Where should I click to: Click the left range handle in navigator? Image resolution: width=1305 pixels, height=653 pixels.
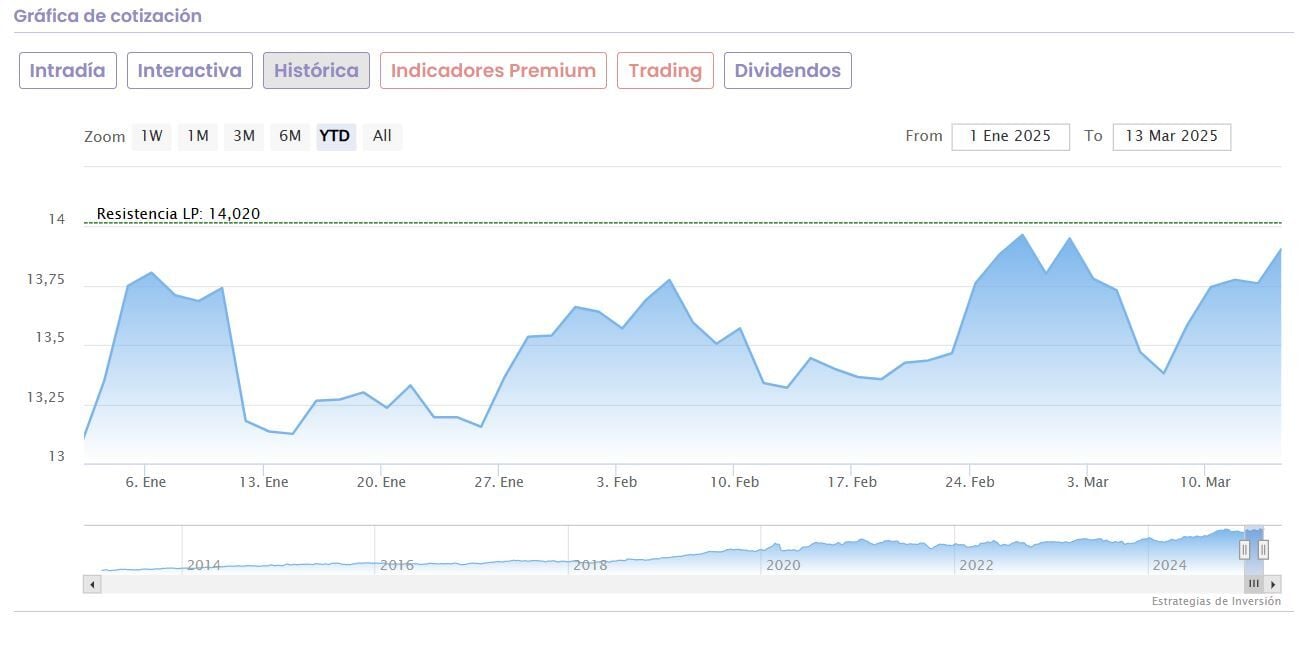pyautogui.click(x=1245, y=549)
